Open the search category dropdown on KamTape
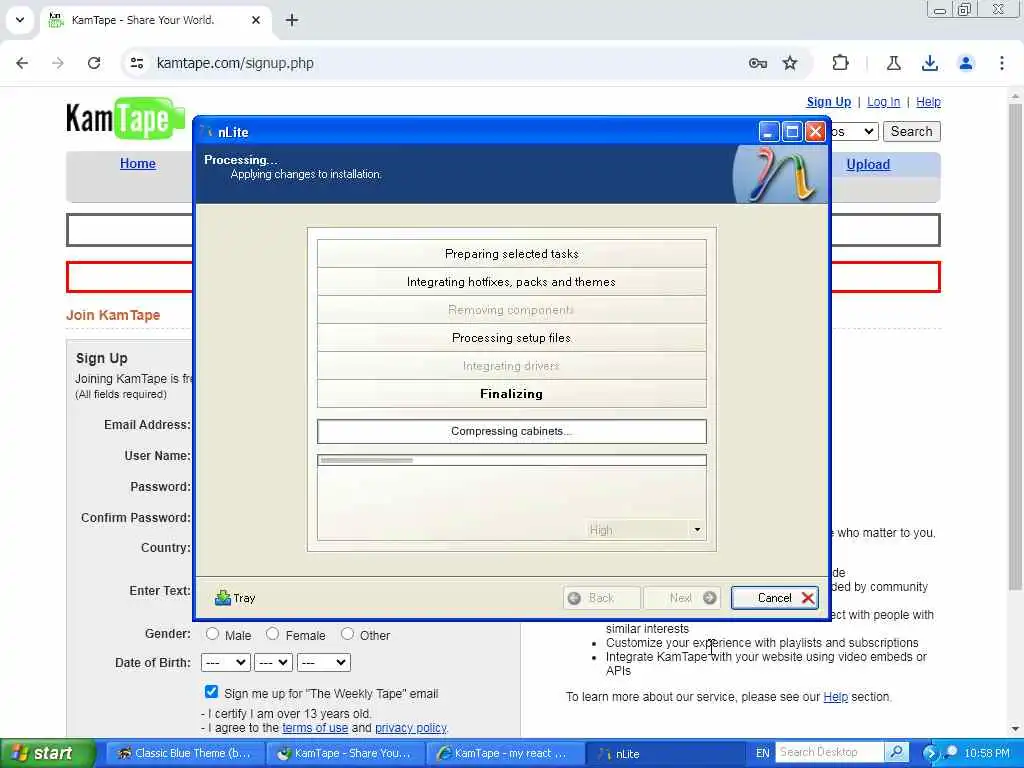The width and height of the screenshot is (1024, 768). pyautogui.click(x=854, y=131)
